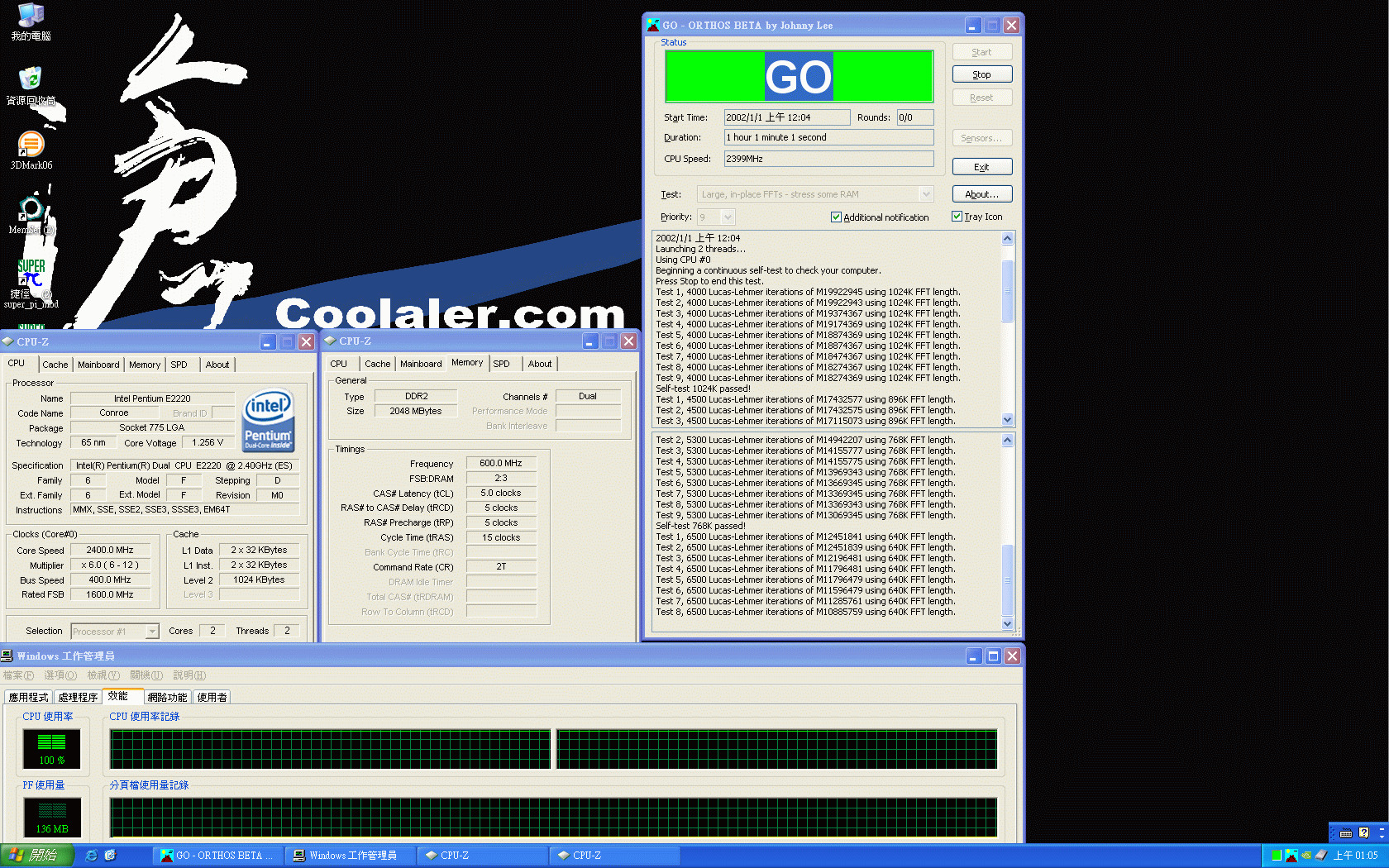
Task: Click the keyboard icon in language bar
Action: pyautogui.click(x=1346, y=833)
